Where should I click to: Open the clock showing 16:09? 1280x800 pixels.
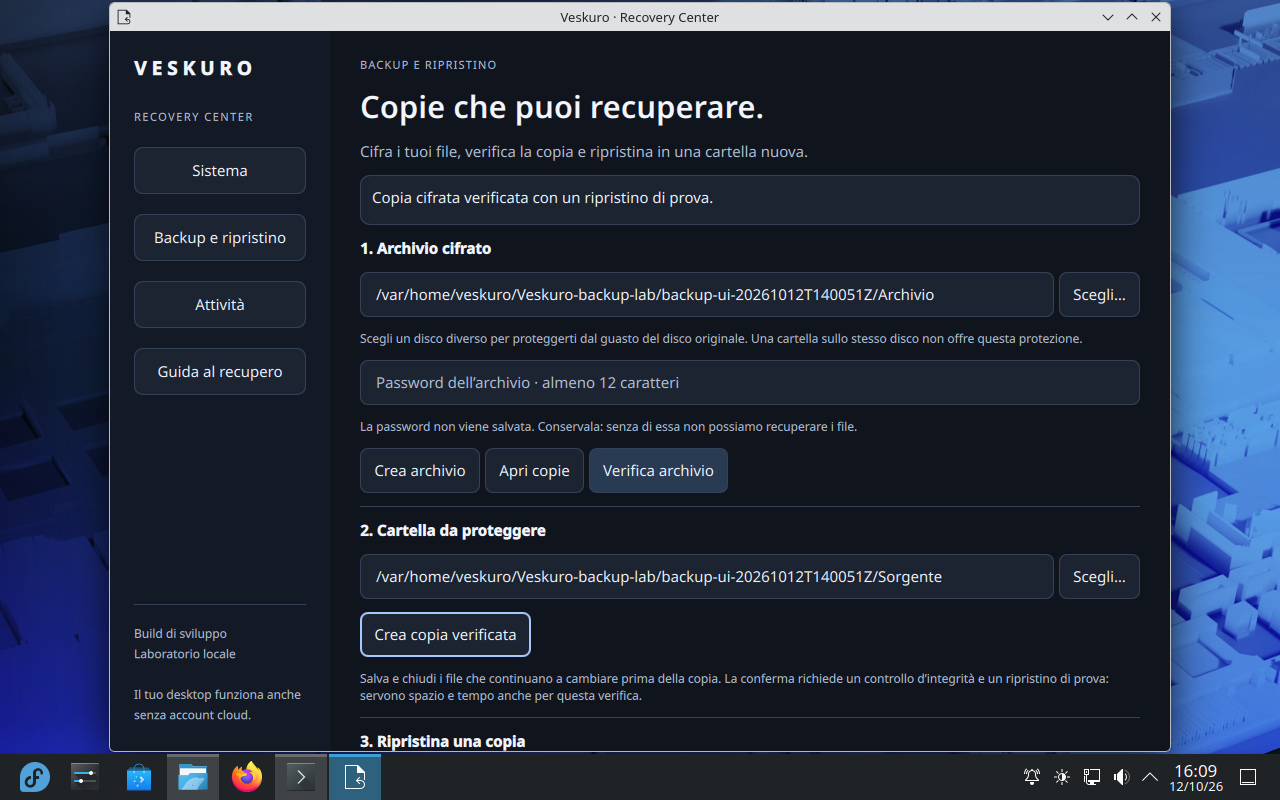point(1196,777)
